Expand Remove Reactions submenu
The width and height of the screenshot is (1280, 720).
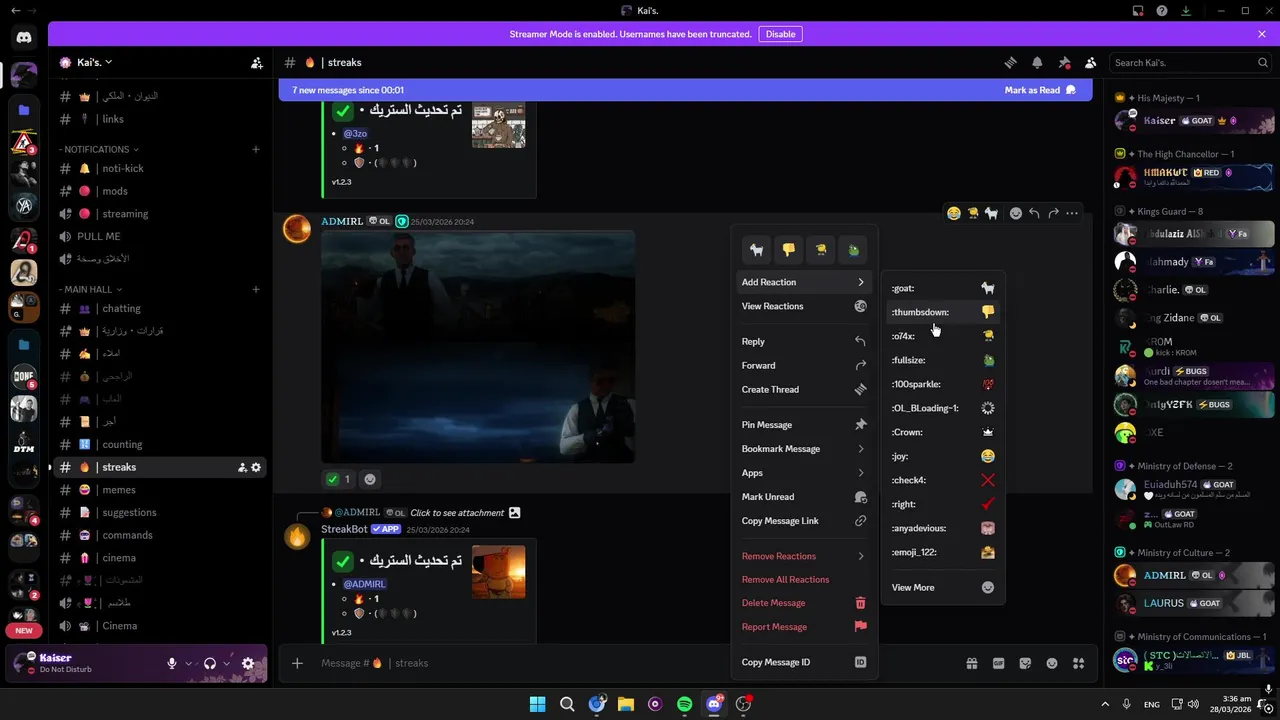click(x=804, y=556)
